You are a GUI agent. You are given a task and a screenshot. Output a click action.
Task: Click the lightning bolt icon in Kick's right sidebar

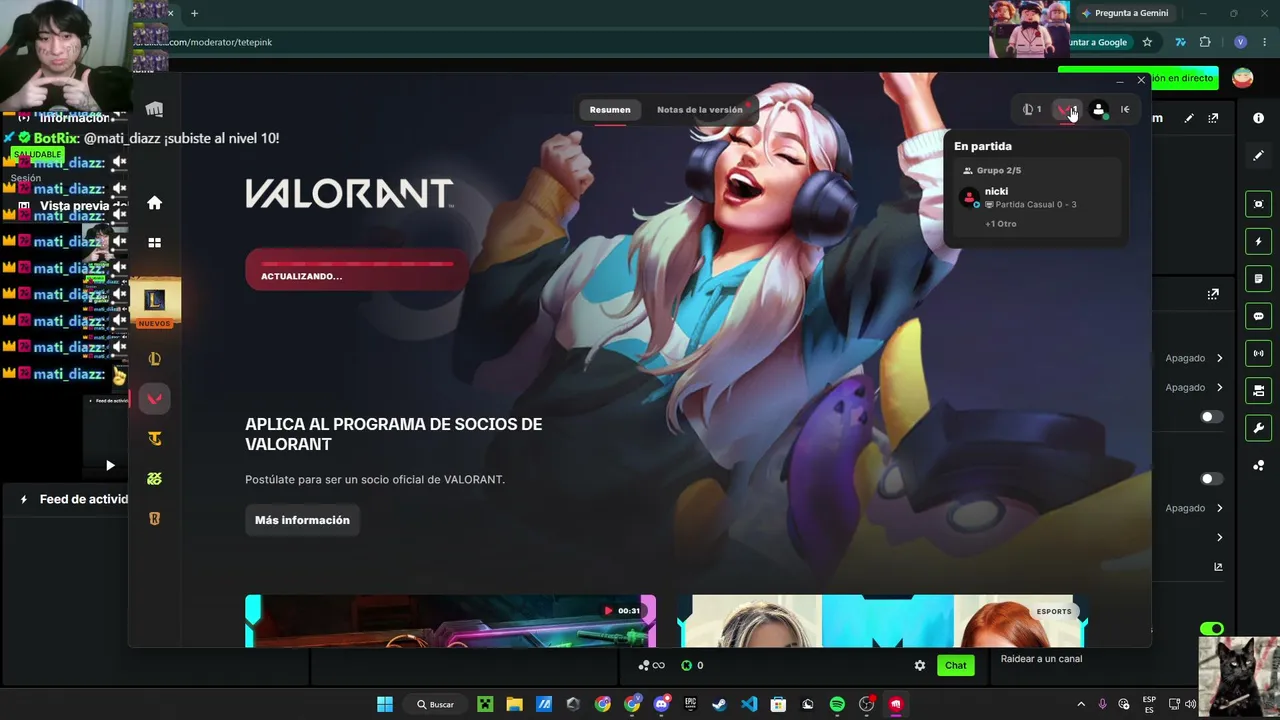coord(1258,241)
